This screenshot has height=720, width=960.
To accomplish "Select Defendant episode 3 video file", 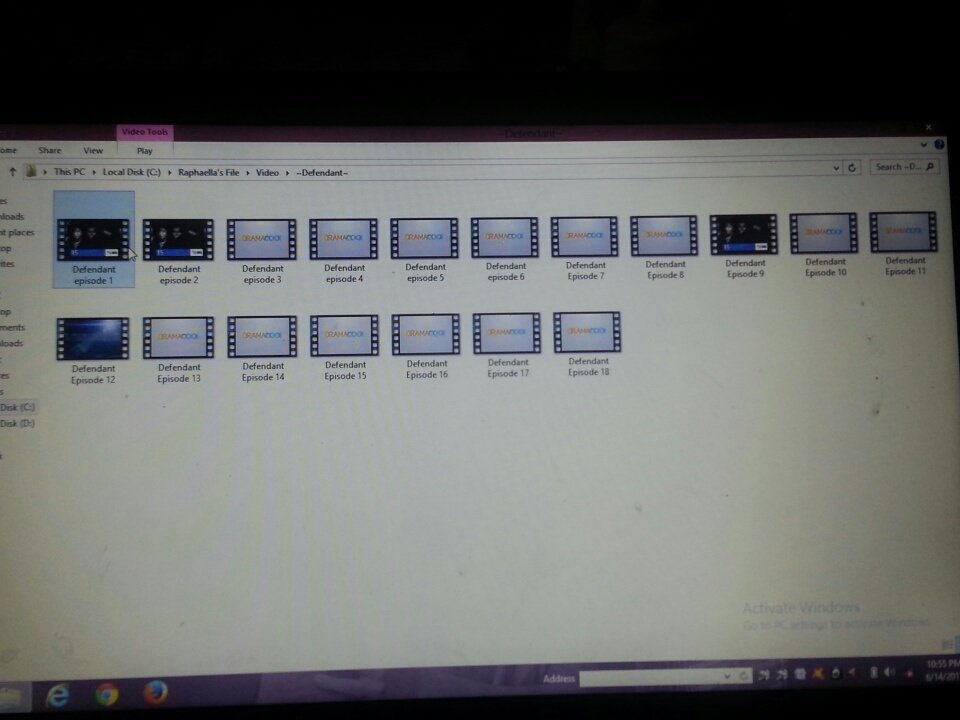I will tap(262, 250).
